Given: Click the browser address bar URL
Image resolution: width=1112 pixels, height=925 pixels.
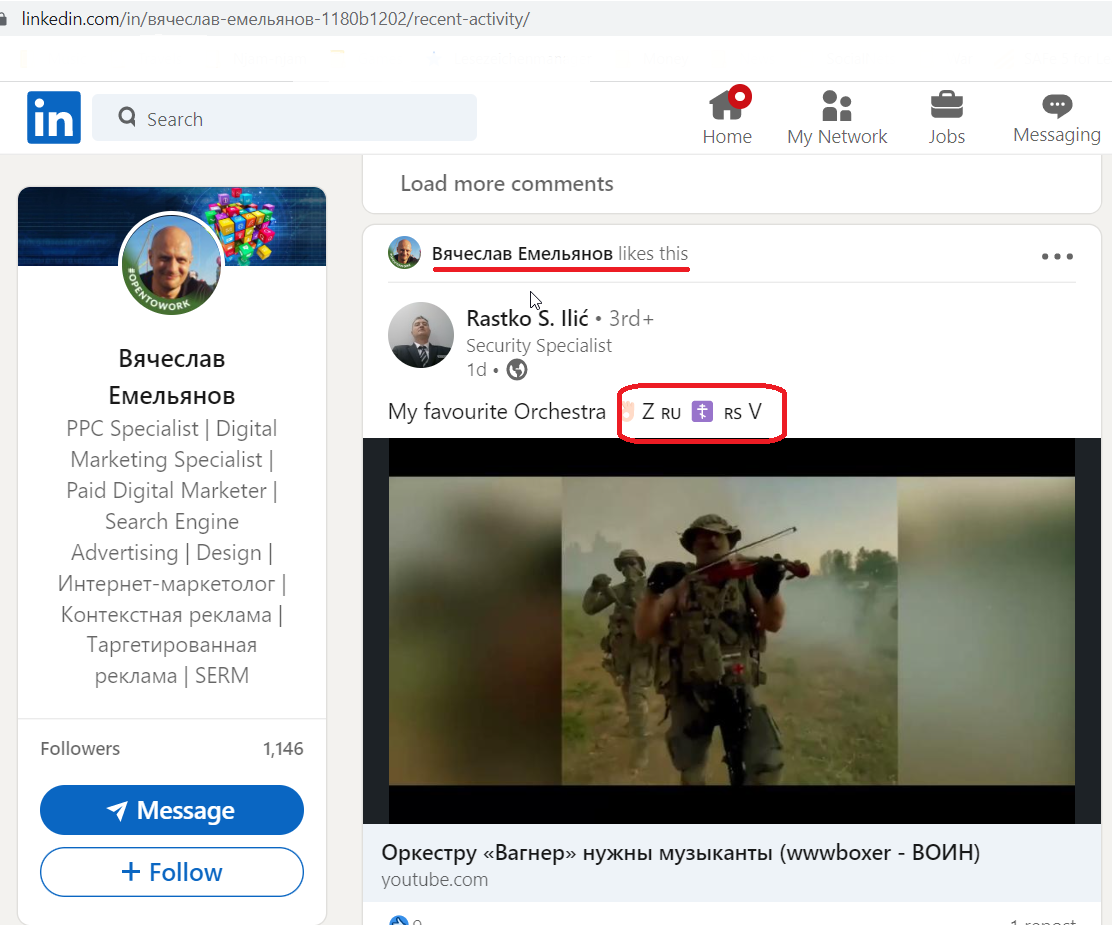Looking at the screenshot, I should (x=276, y=18).
